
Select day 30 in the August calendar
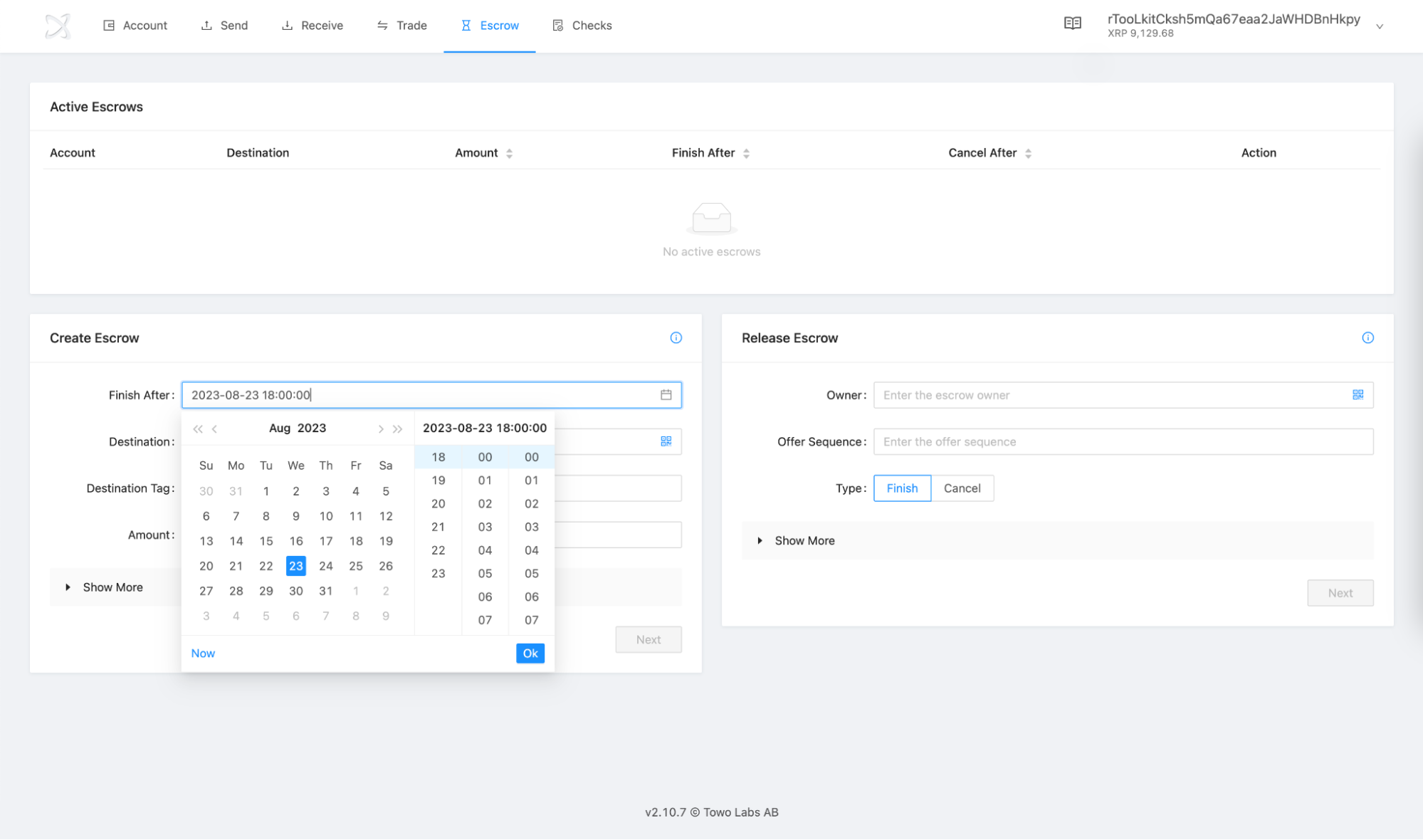coord(295,590)
